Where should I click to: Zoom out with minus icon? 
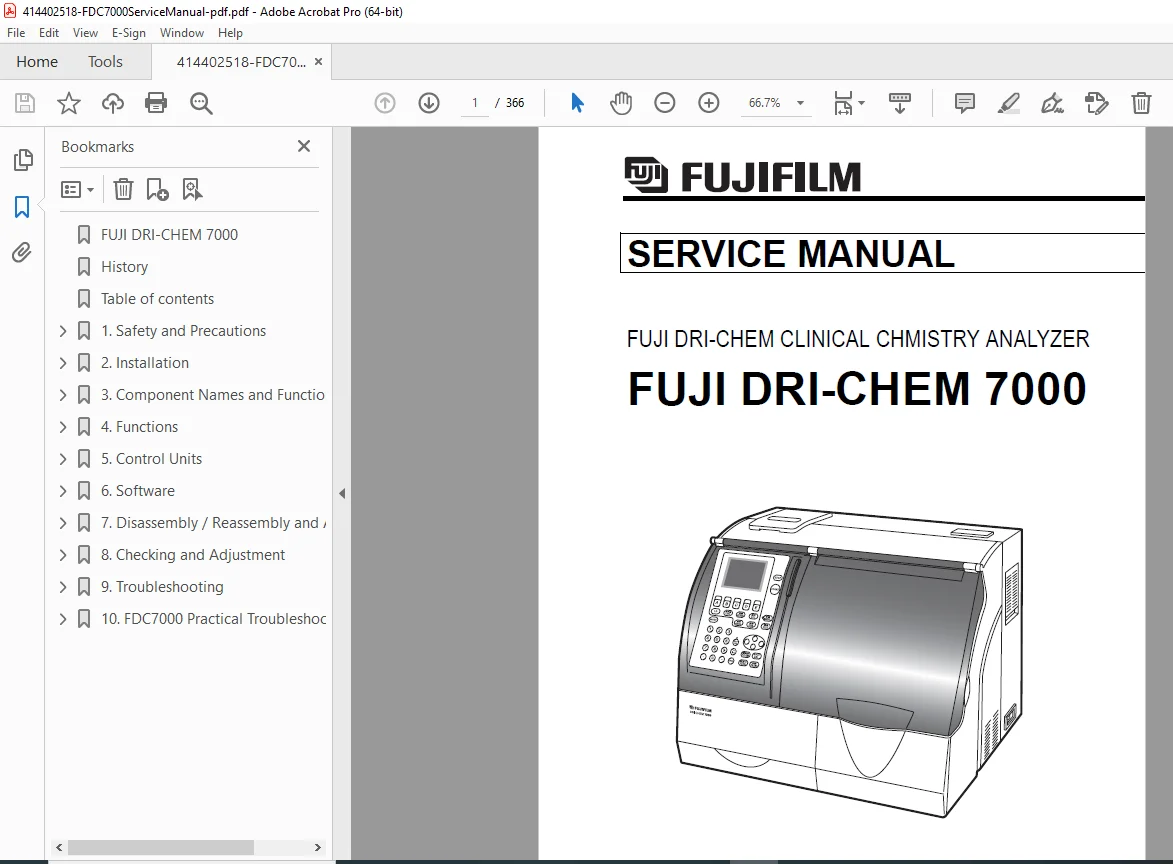[664, 102]
